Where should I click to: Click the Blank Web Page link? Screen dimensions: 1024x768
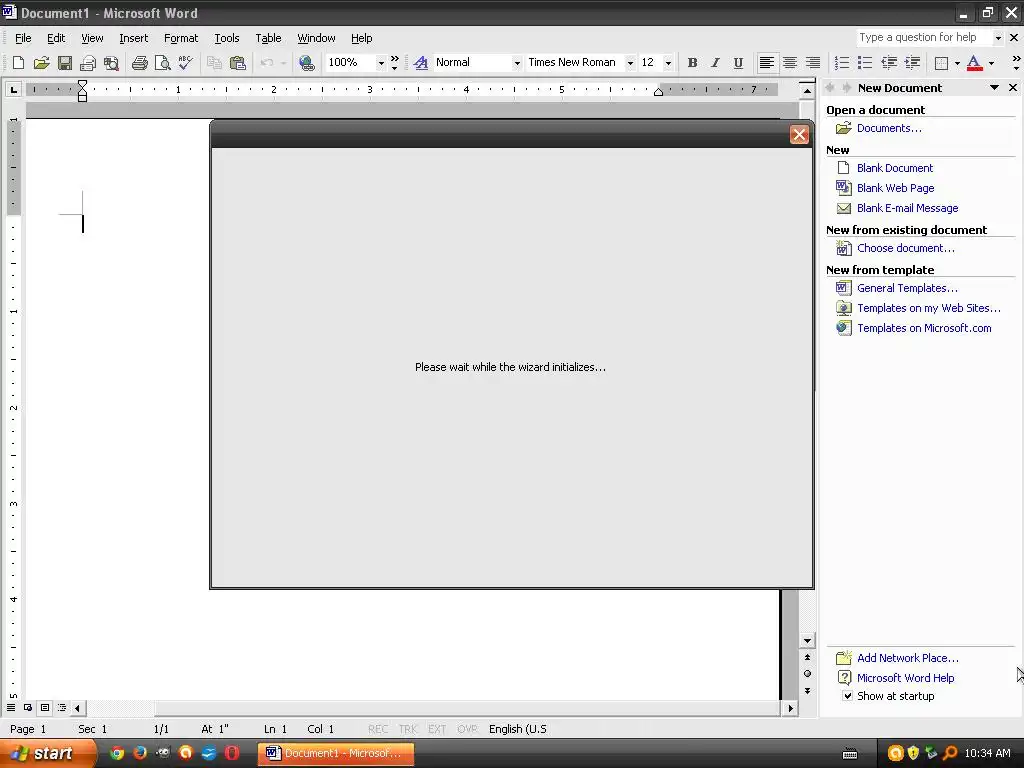point(895,188)
